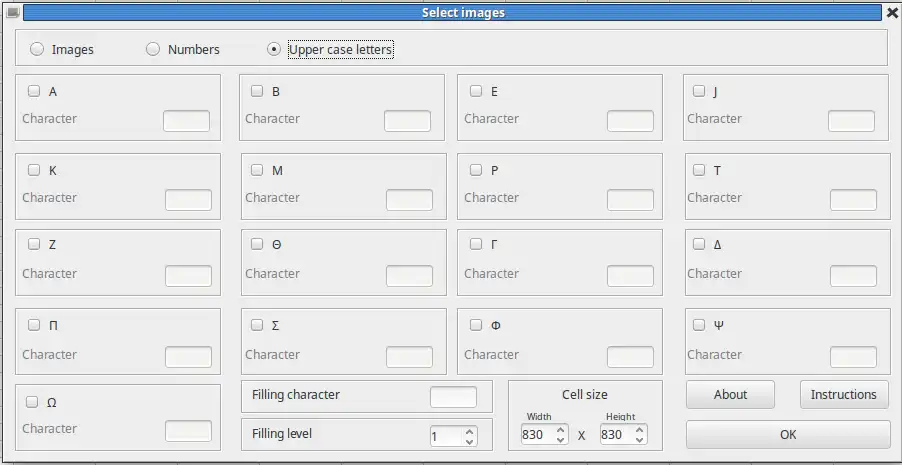Open the Instructions
Image resolution: width=902 pixels, height=465 pixels.
point(843,394)
